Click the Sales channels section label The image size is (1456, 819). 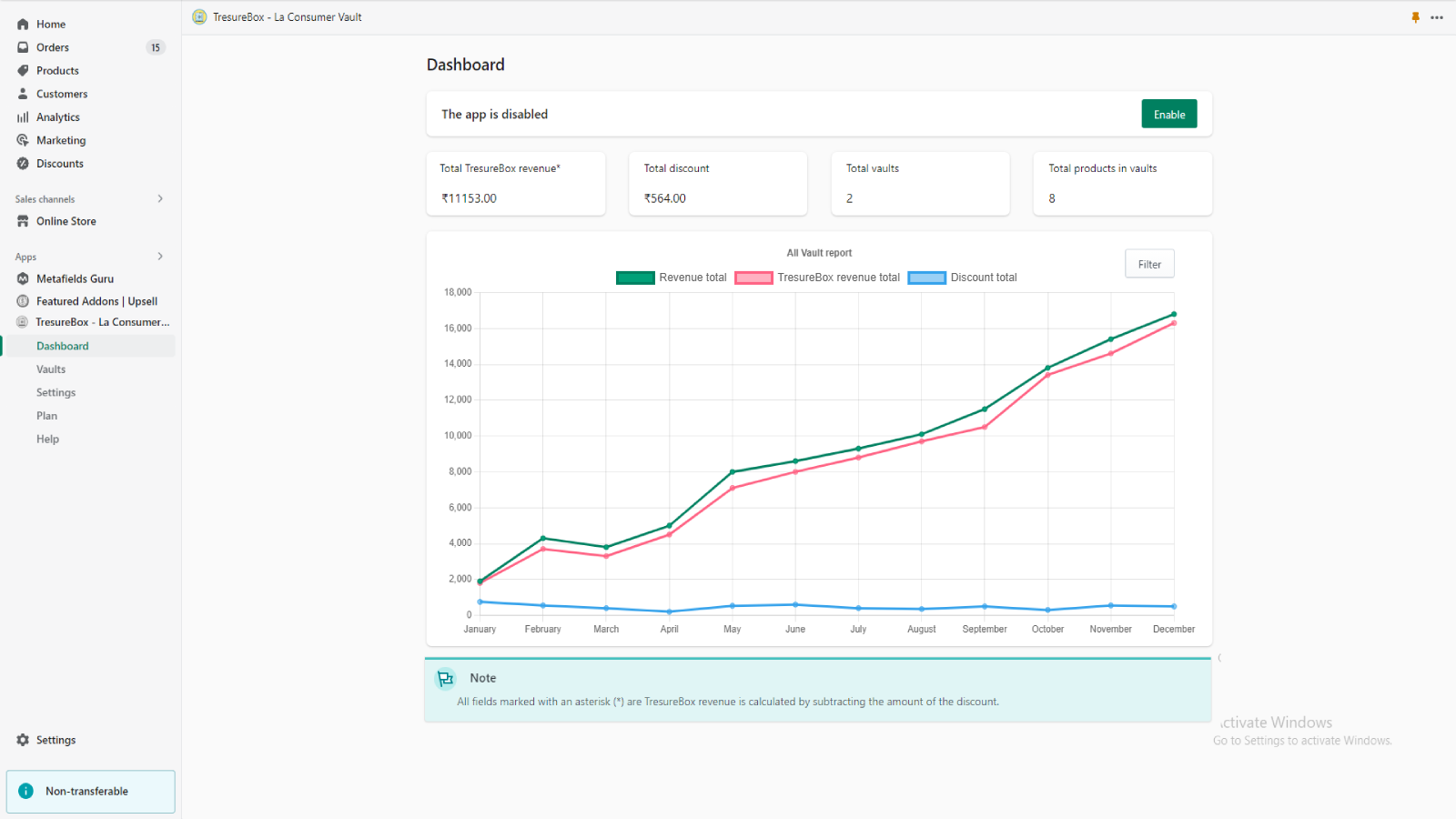pyautogui.click(x=45, y=199)
